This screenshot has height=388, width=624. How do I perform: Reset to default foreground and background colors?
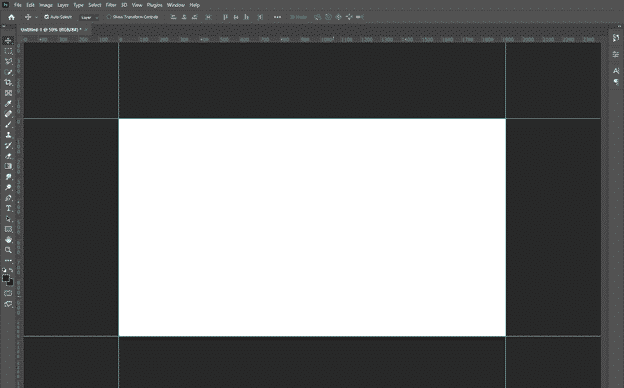pos(4,270)
